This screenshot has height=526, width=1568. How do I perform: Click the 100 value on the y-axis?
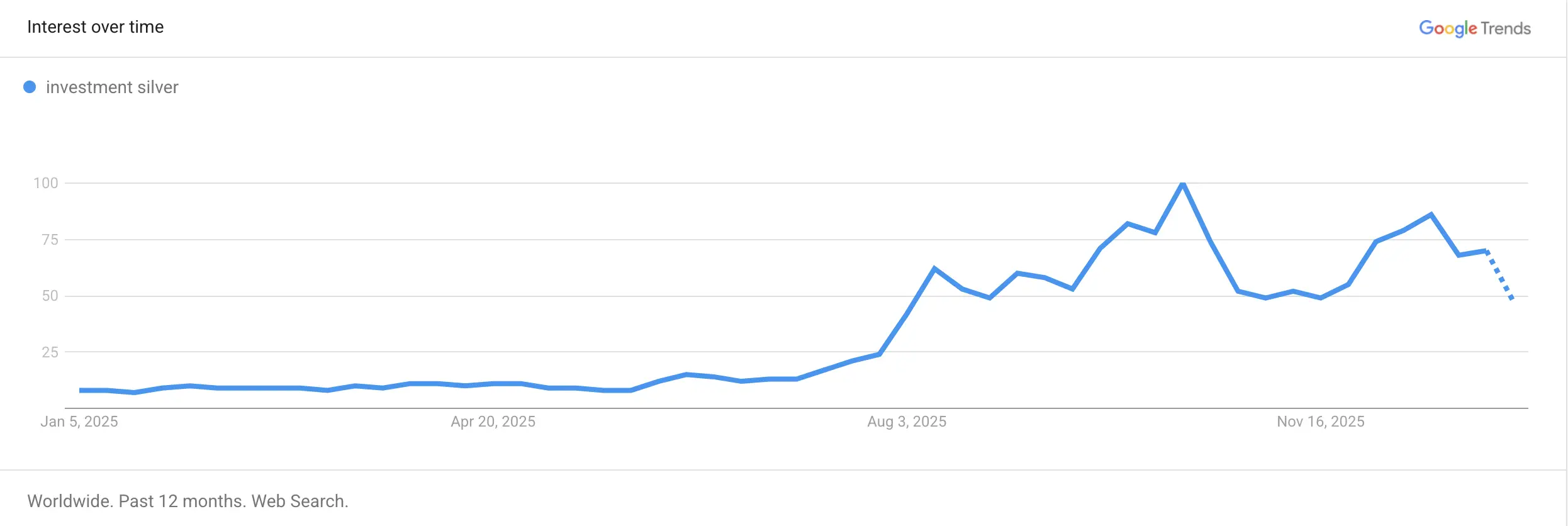(46, 183)
